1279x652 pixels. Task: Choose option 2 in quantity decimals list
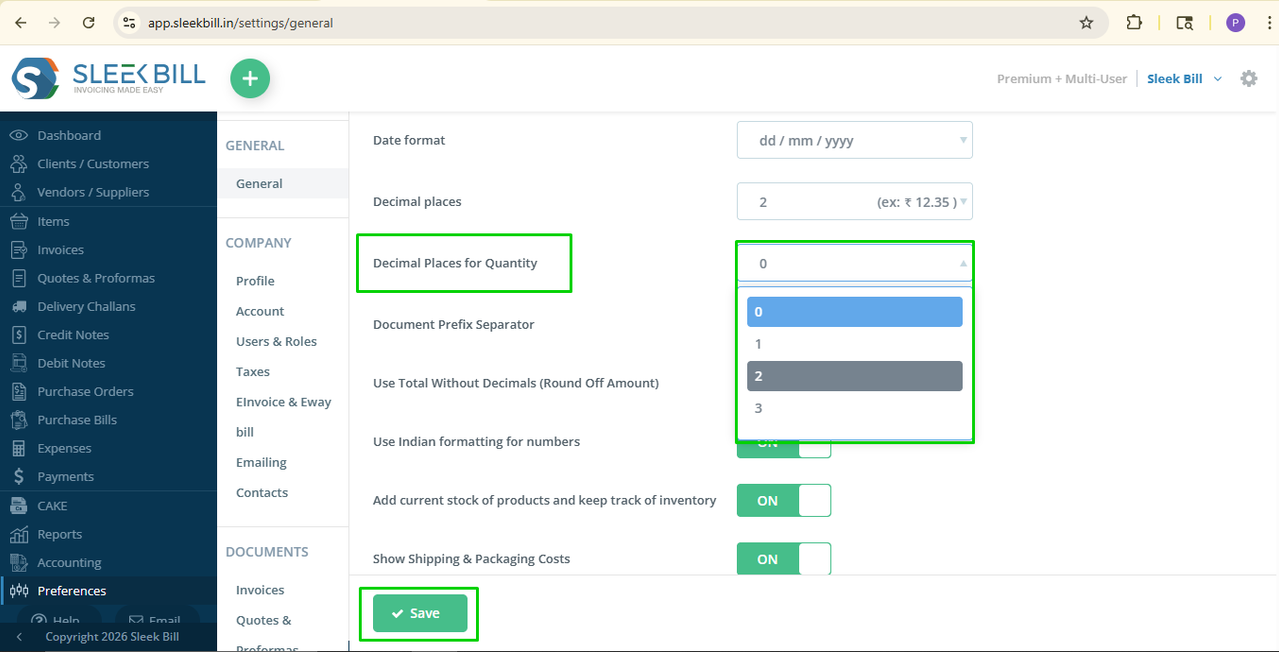click(855, 376)
